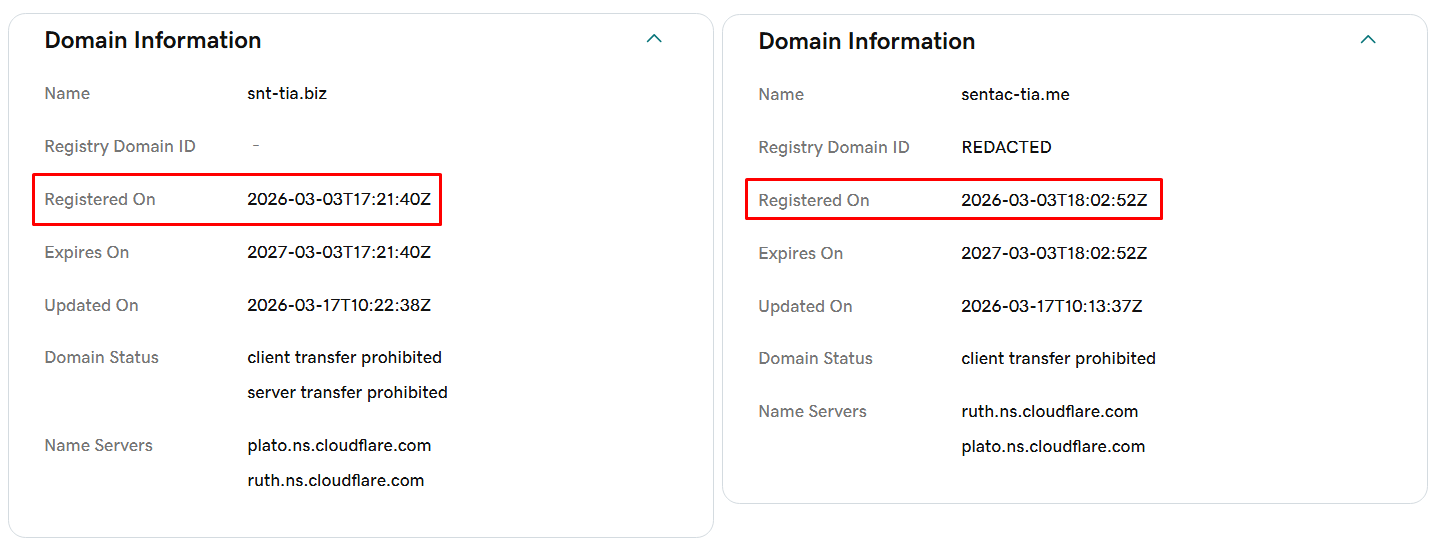
Task: Select registration date 2026-03-03T18:02:52Z
Action: tap(1054, 200)
